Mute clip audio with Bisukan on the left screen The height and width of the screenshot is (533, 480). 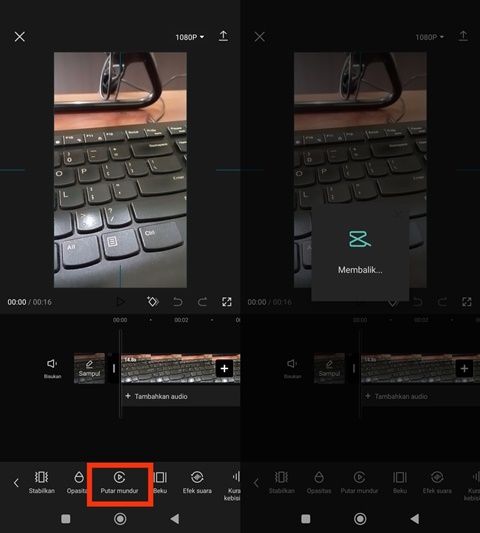point(52,368)
